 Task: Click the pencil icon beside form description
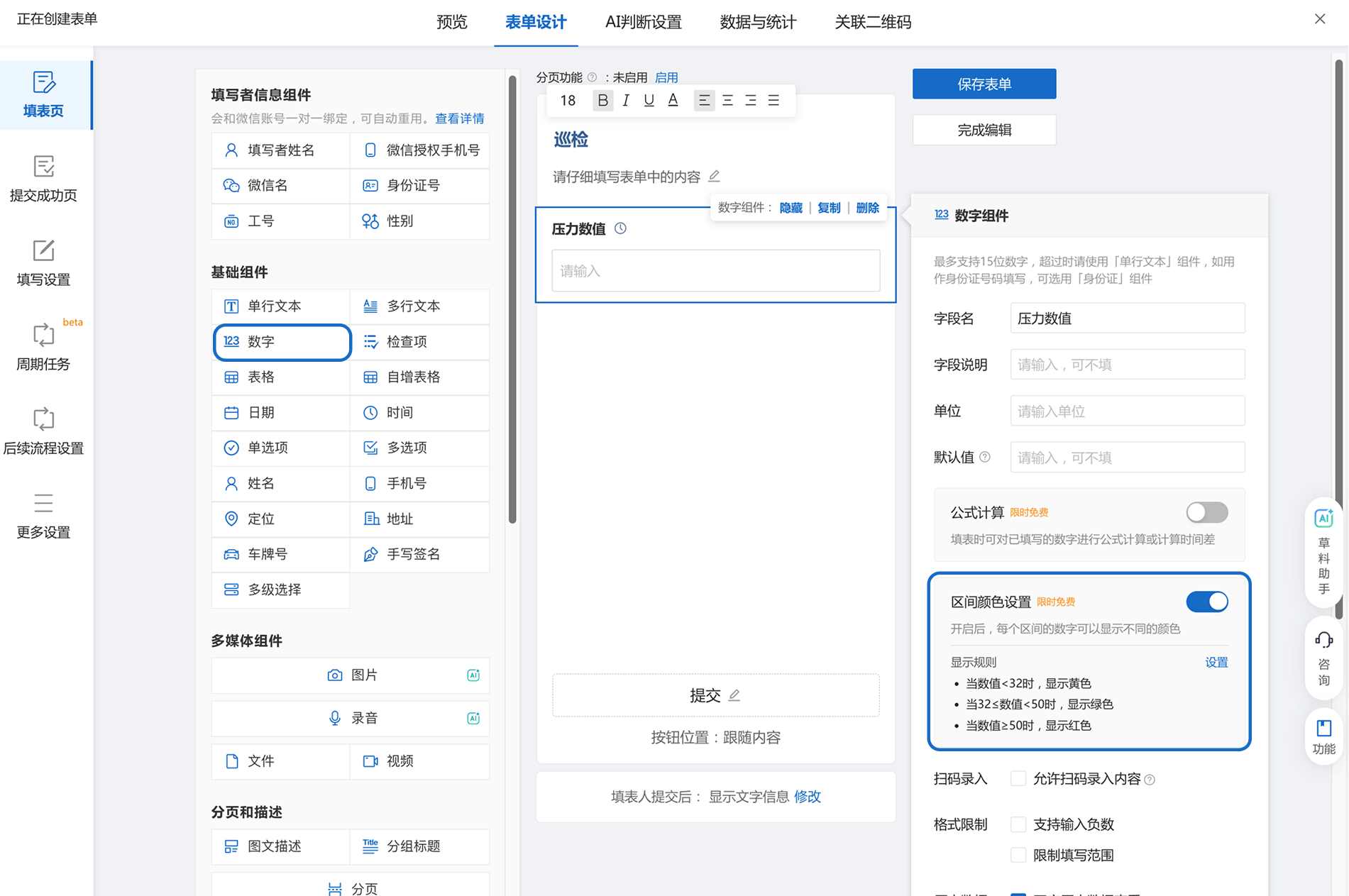(714, 176)
